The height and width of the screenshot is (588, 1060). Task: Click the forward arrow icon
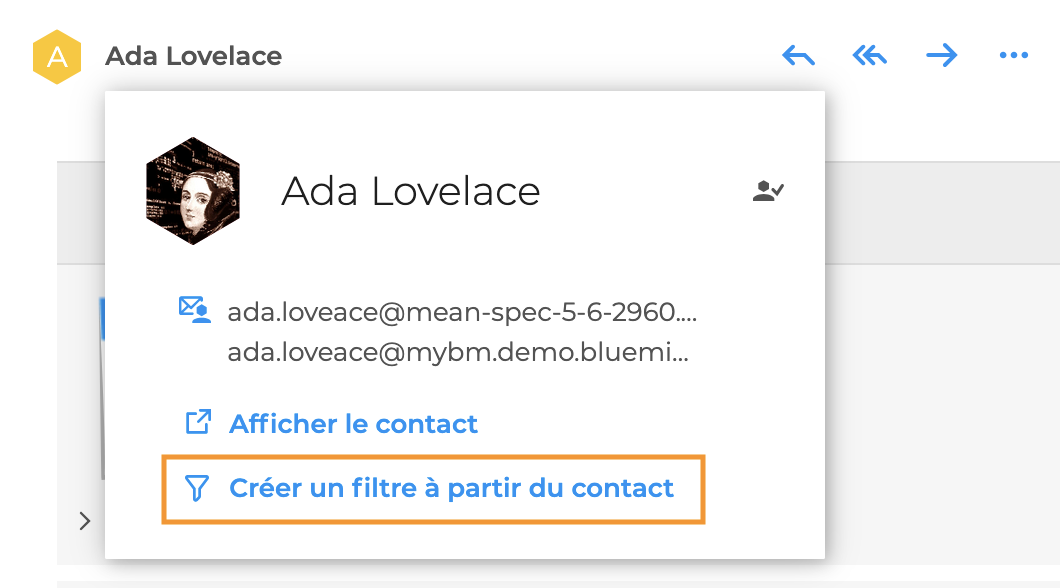tap(942, 55)
